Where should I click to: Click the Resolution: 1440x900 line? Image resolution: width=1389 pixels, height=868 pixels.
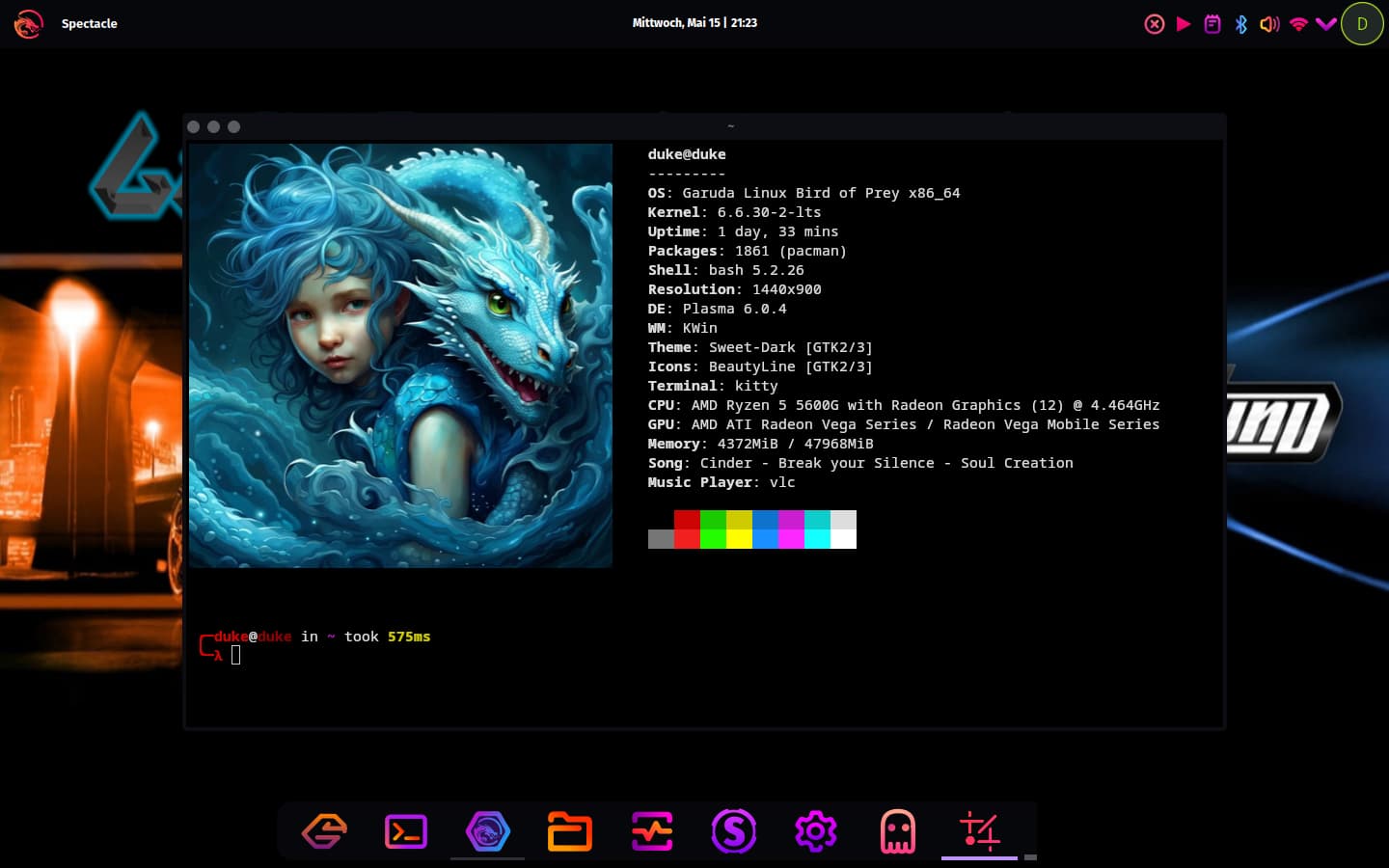(735, 289)
